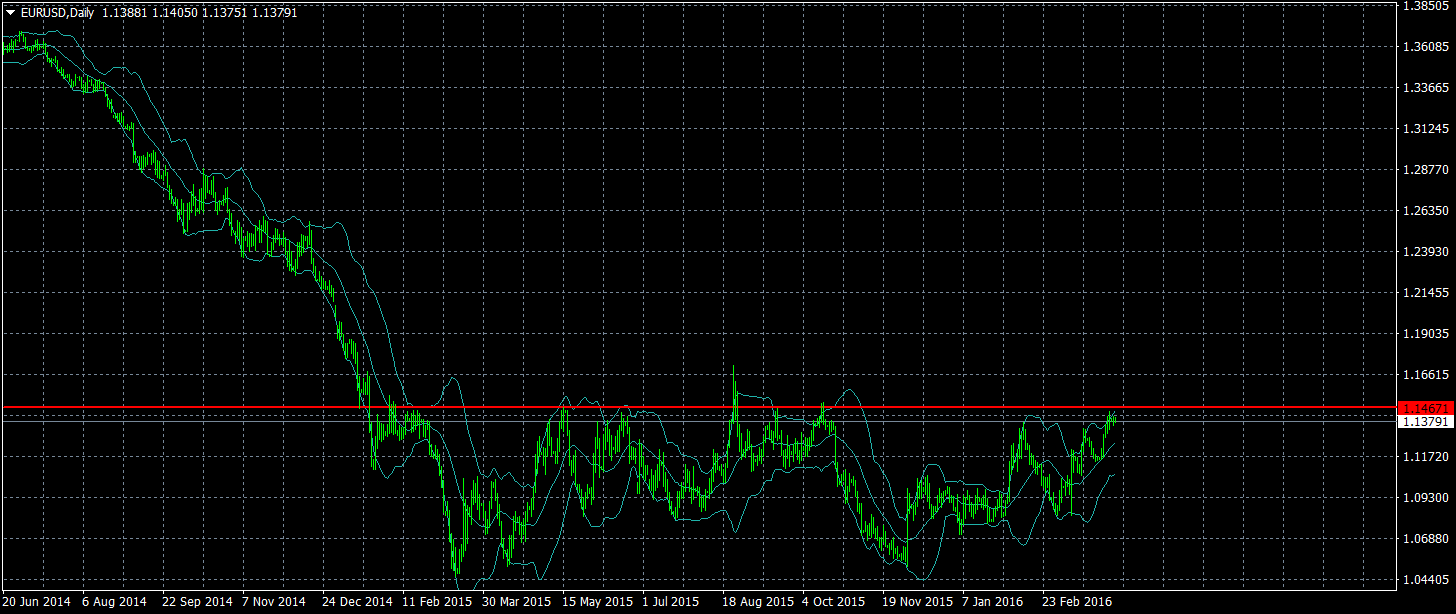Viewport: 1456px width, 614px height.
Task: Click the EURUSD,Daily chart title
Action: coord(56,13)
